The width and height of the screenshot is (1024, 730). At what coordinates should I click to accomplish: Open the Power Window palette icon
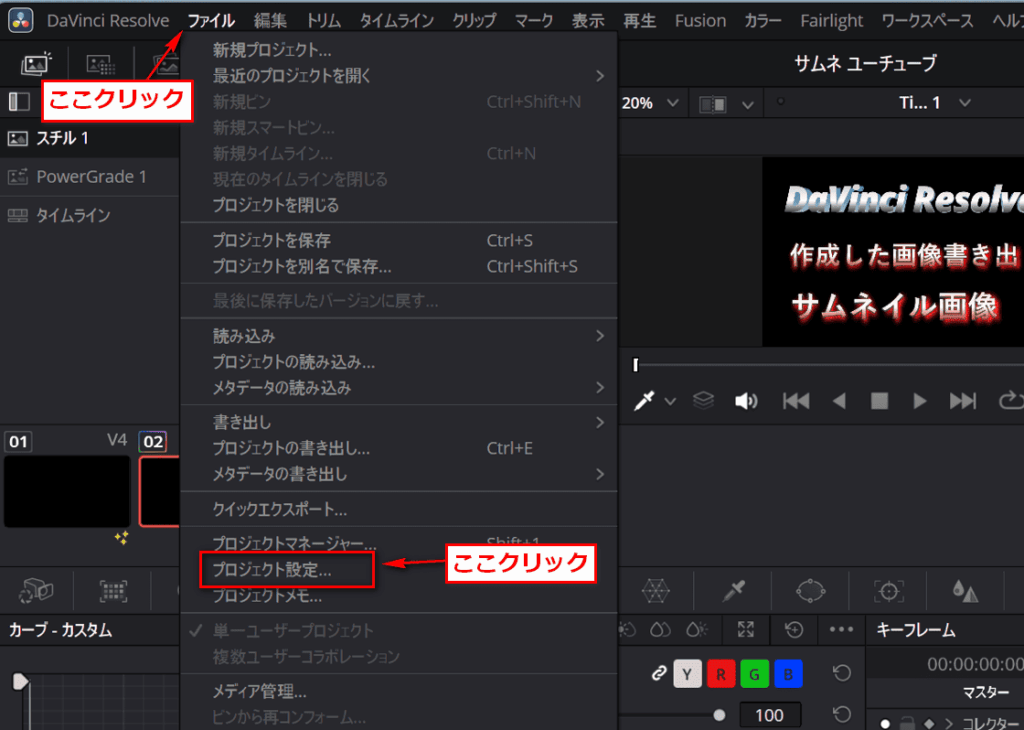coord(810,591)
